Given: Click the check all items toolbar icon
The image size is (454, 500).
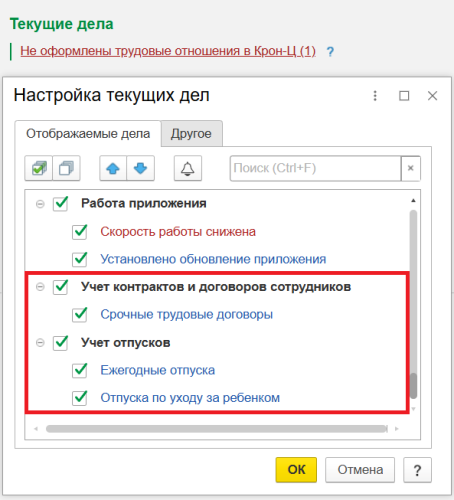Looking at the screenshot, I should point(39,168).
